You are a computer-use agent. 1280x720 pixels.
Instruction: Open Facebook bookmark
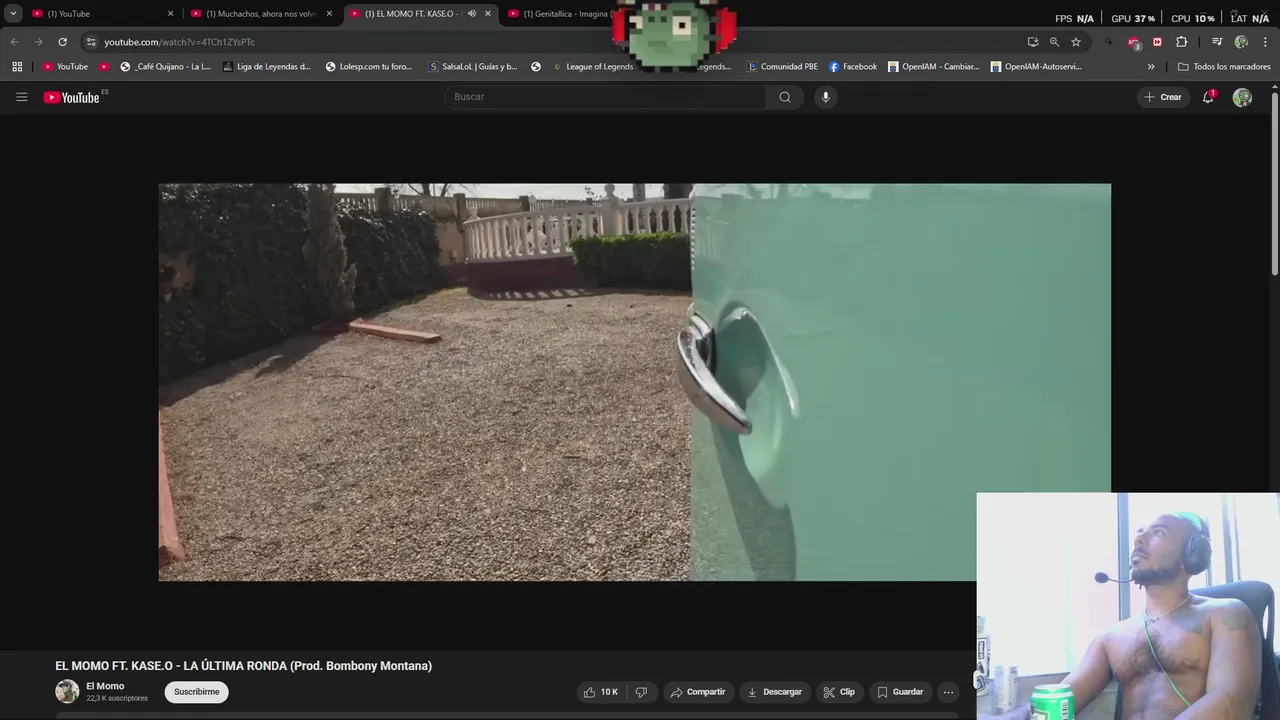tap(853, 67)
